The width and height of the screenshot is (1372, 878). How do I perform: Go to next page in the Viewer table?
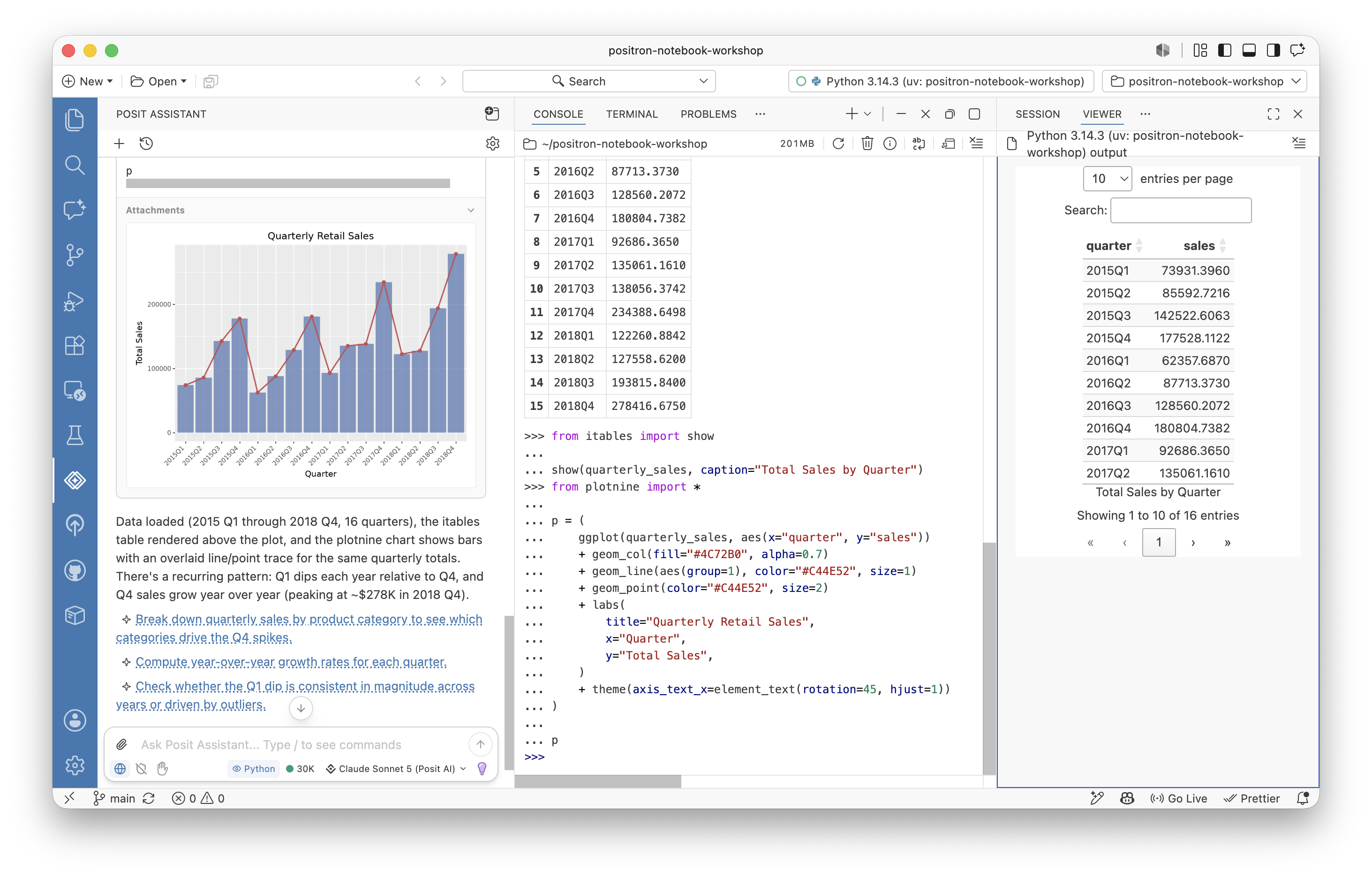[1193, 542]
